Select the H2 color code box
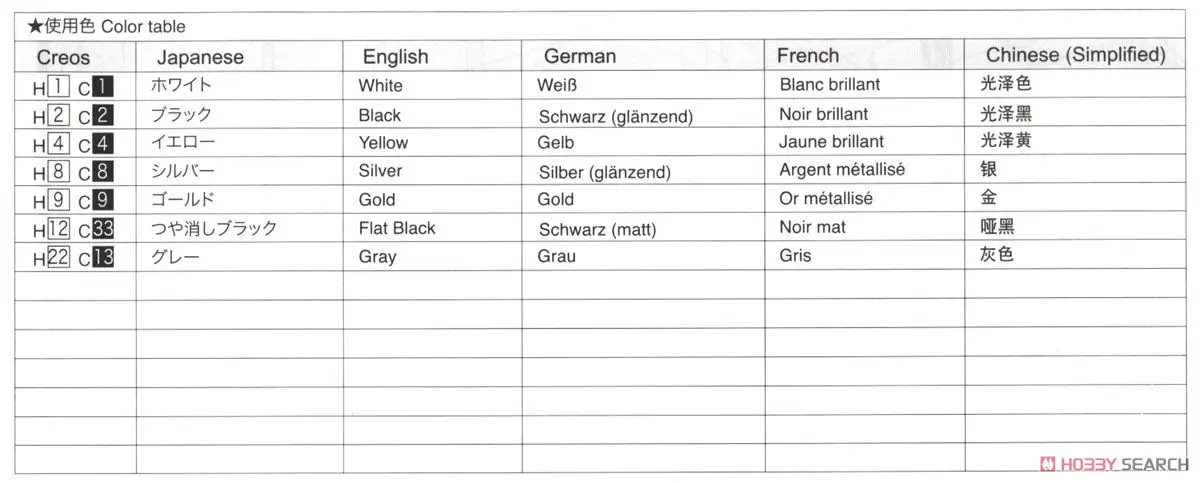 (x=58, y=115)
